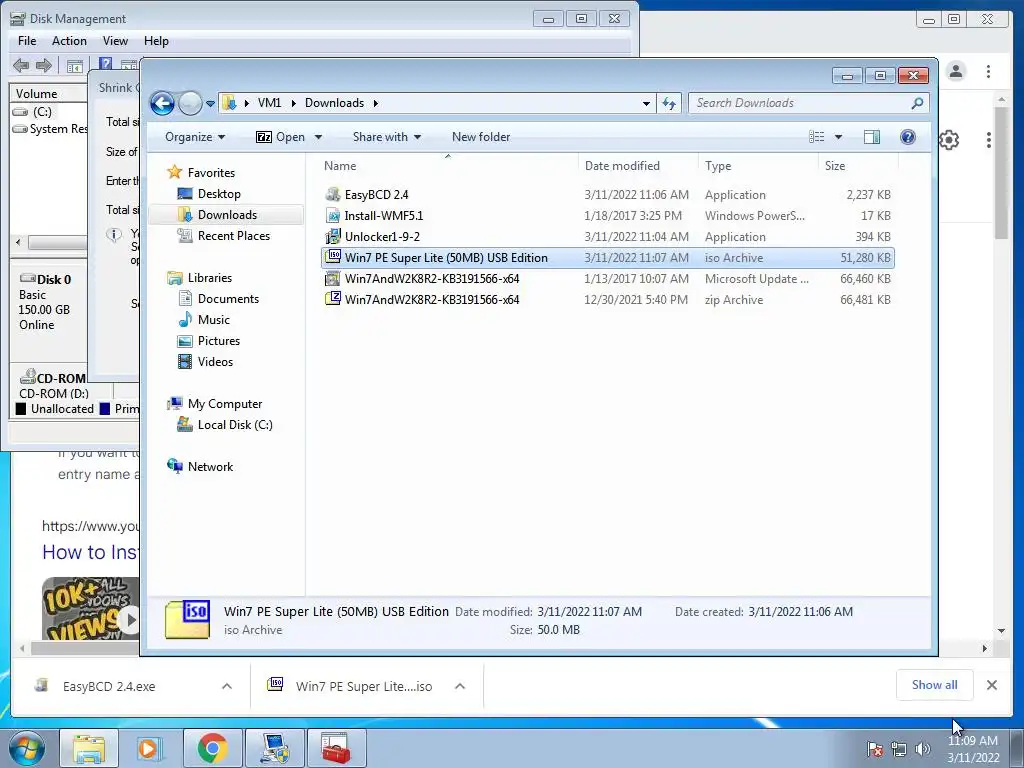Click the Open button in Explorer toolbar

(281, 137)
